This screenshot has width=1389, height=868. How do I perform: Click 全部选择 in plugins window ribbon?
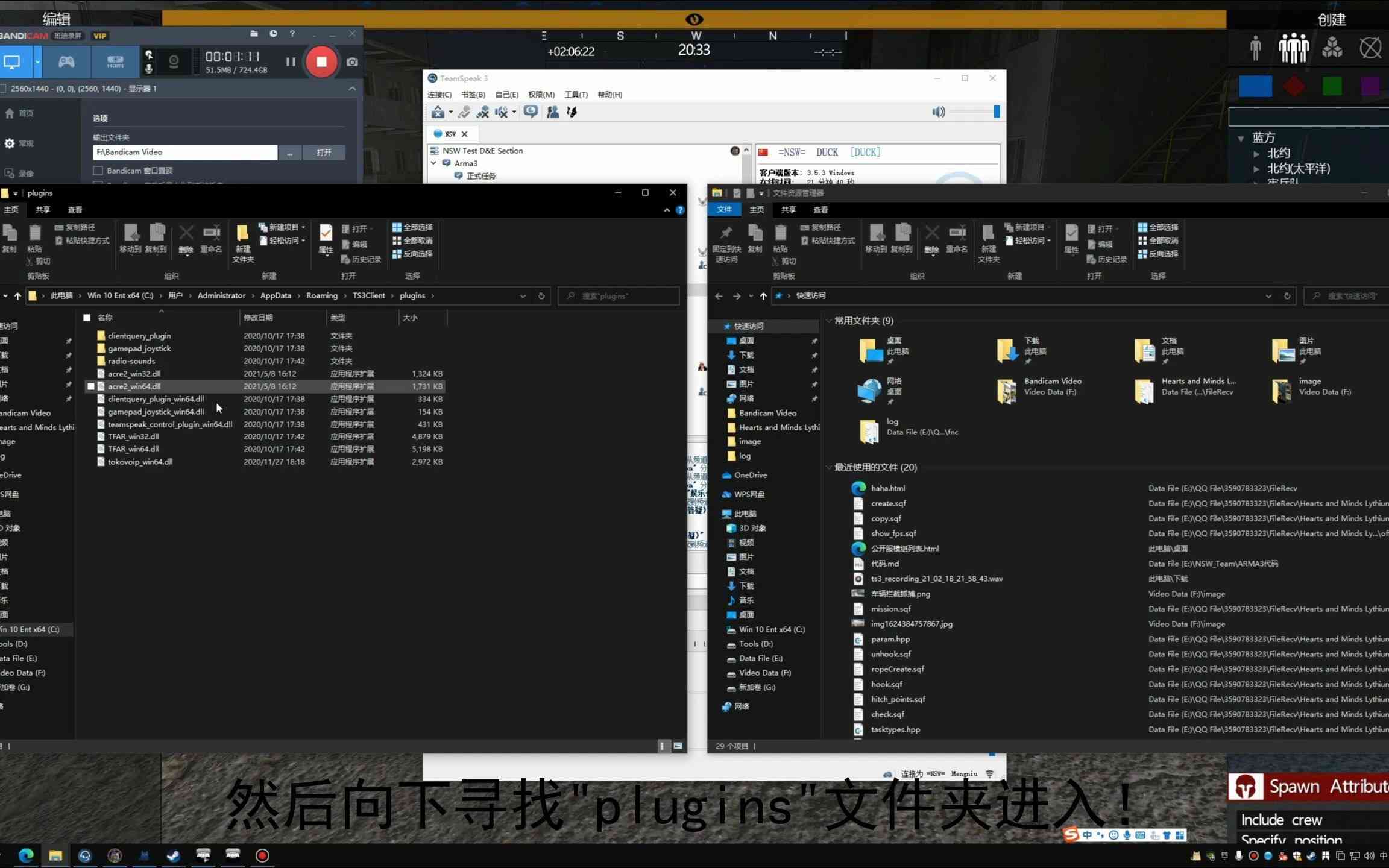[413, 227]
